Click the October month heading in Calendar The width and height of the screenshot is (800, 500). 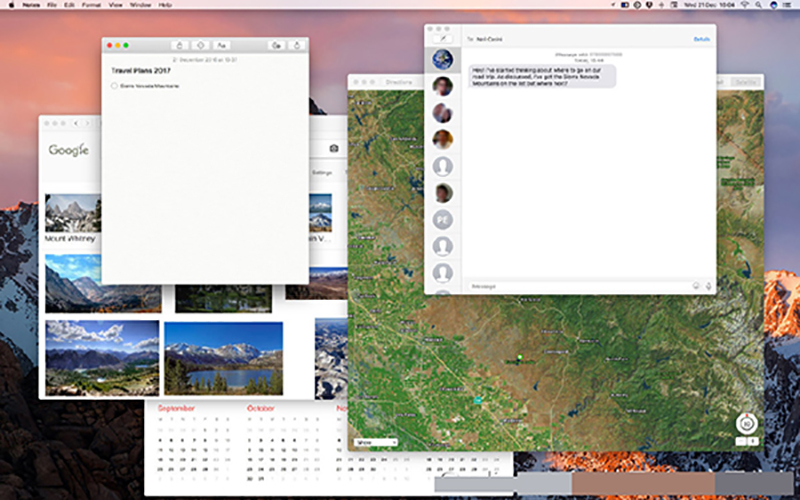(x=261, y=408)
